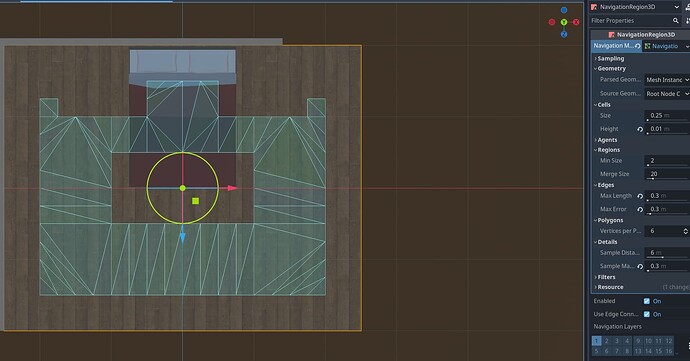Viewport: 690px width, 361px height.
Task: Expand the Sampling section
Action: 609,59
